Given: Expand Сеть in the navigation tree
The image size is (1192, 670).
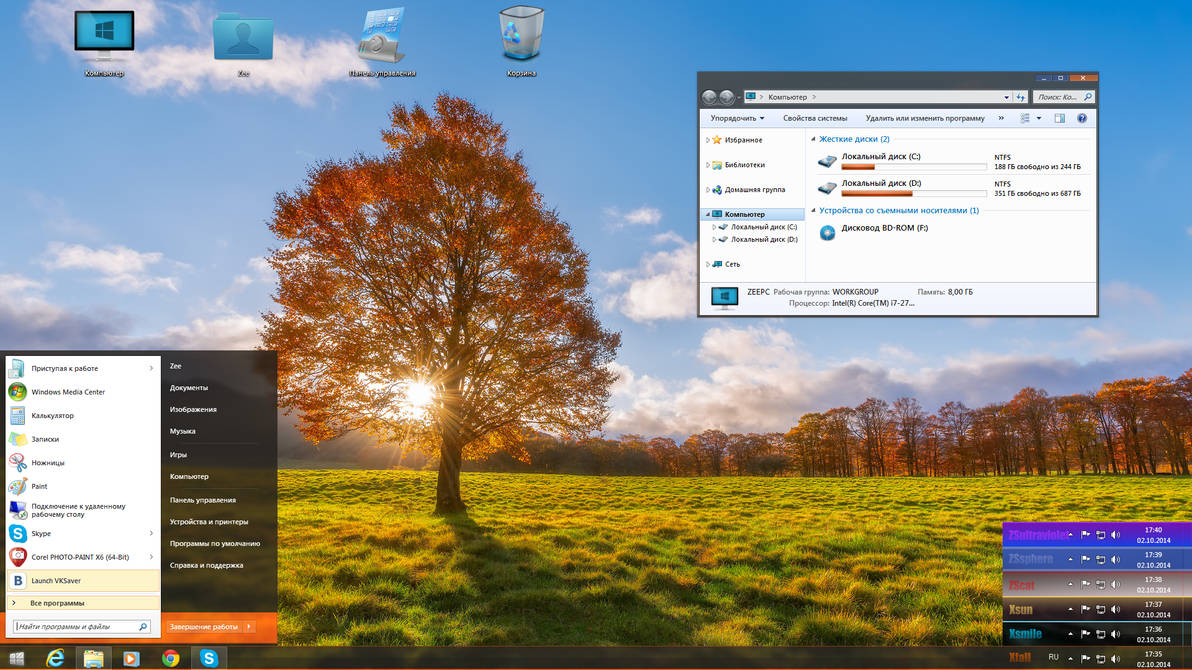Looking at the screenshot, I should [708, 264].
